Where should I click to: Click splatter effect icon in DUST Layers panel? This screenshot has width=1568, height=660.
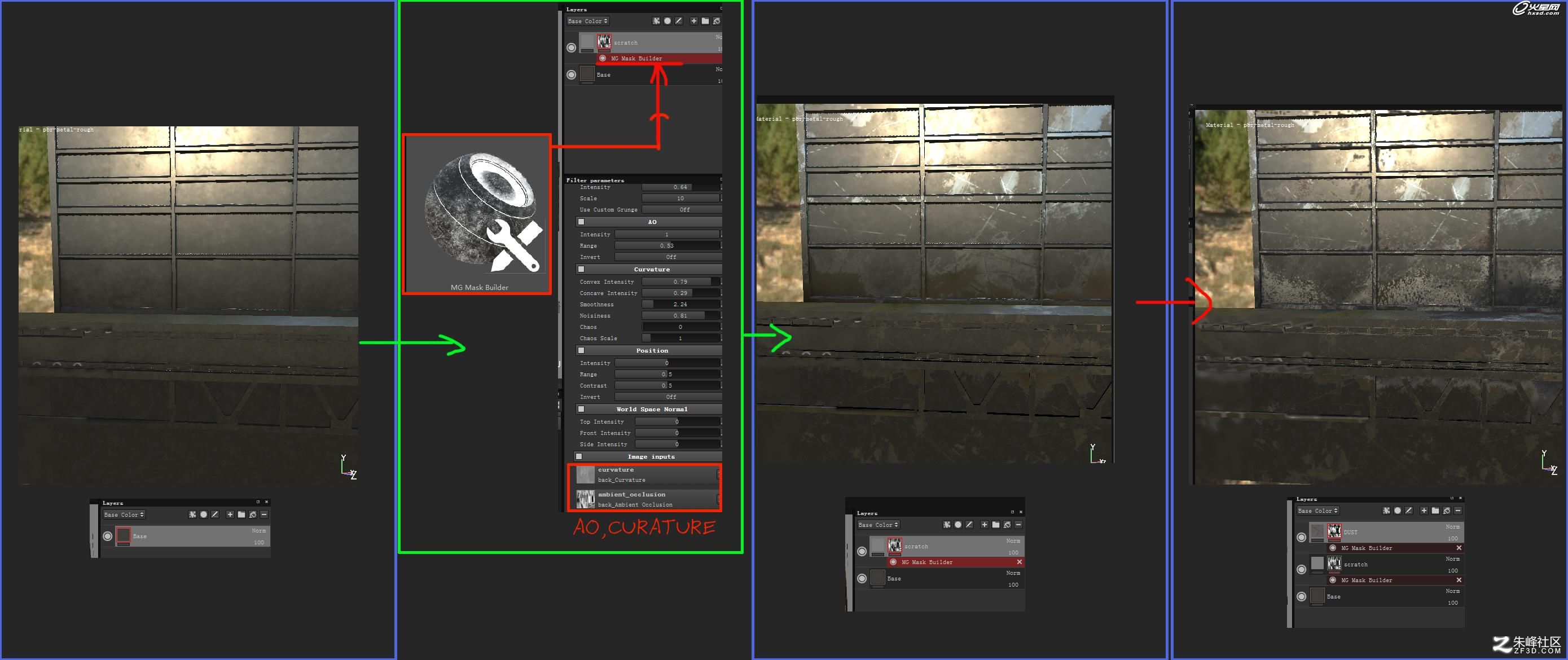(x=1386, y=511)
